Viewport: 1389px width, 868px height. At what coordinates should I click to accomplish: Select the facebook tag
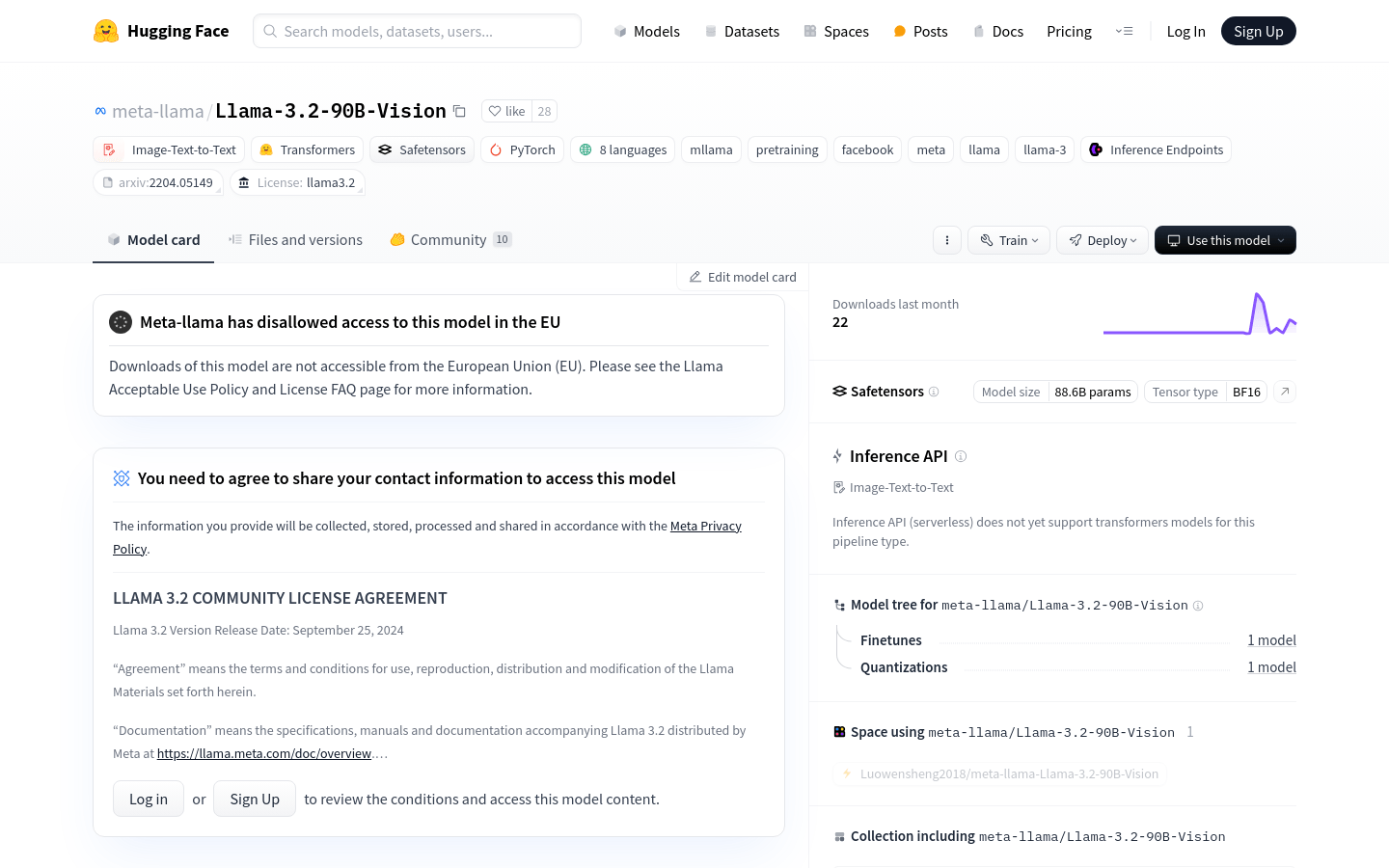coord(867,149)
